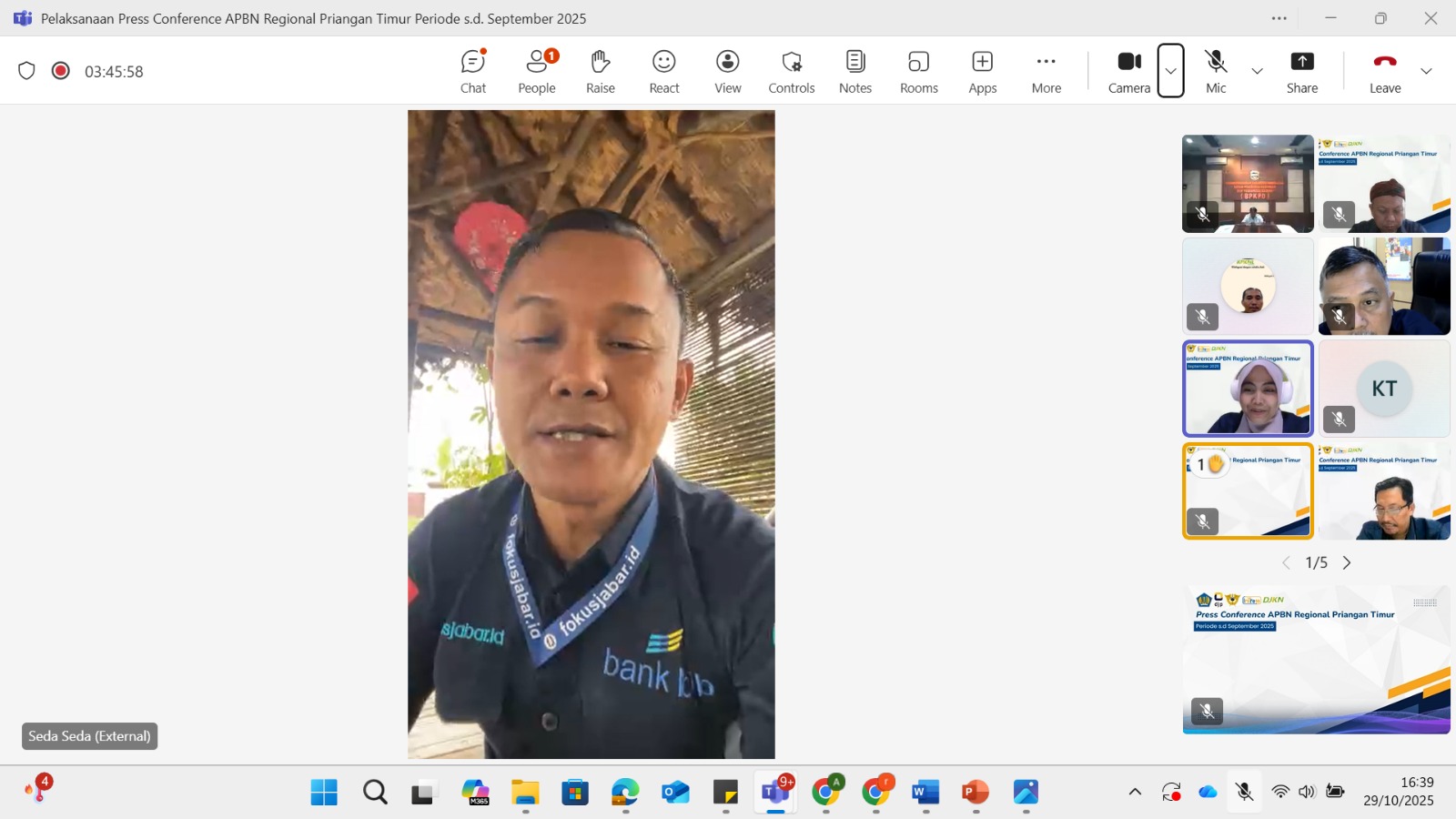Open breakout Rooms
Viewport: 1456px width, 819px height.
coord(919,71)
